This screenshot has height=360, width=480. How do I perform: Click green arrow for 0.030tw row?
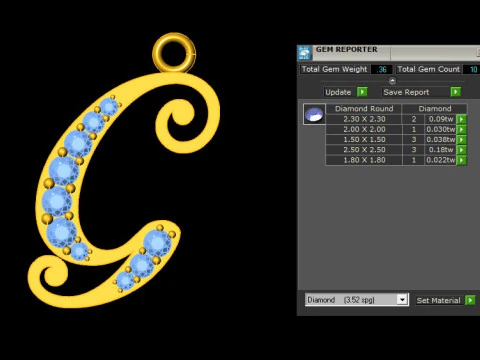point(462,129)
